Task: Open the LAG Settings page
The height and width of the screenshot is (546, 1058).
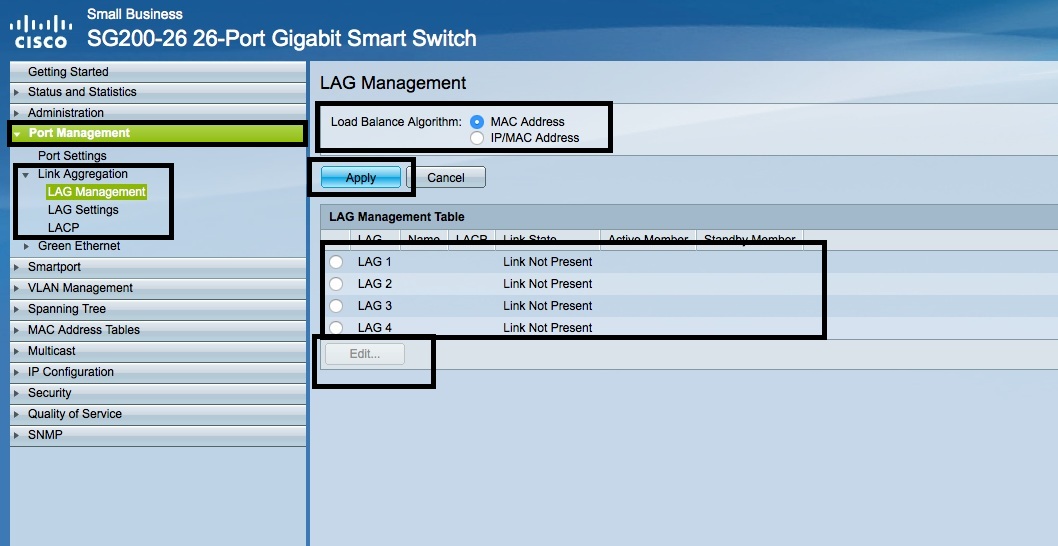Action: (83, 210)
